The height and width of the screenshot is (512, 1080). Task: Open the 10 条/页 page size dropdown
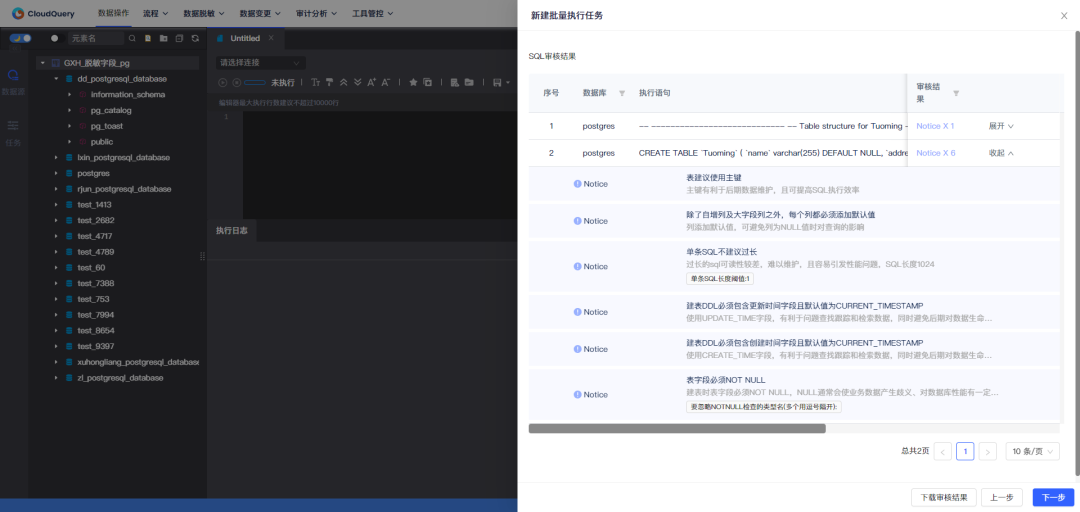pyautogui.click(x=1032, y=451)
